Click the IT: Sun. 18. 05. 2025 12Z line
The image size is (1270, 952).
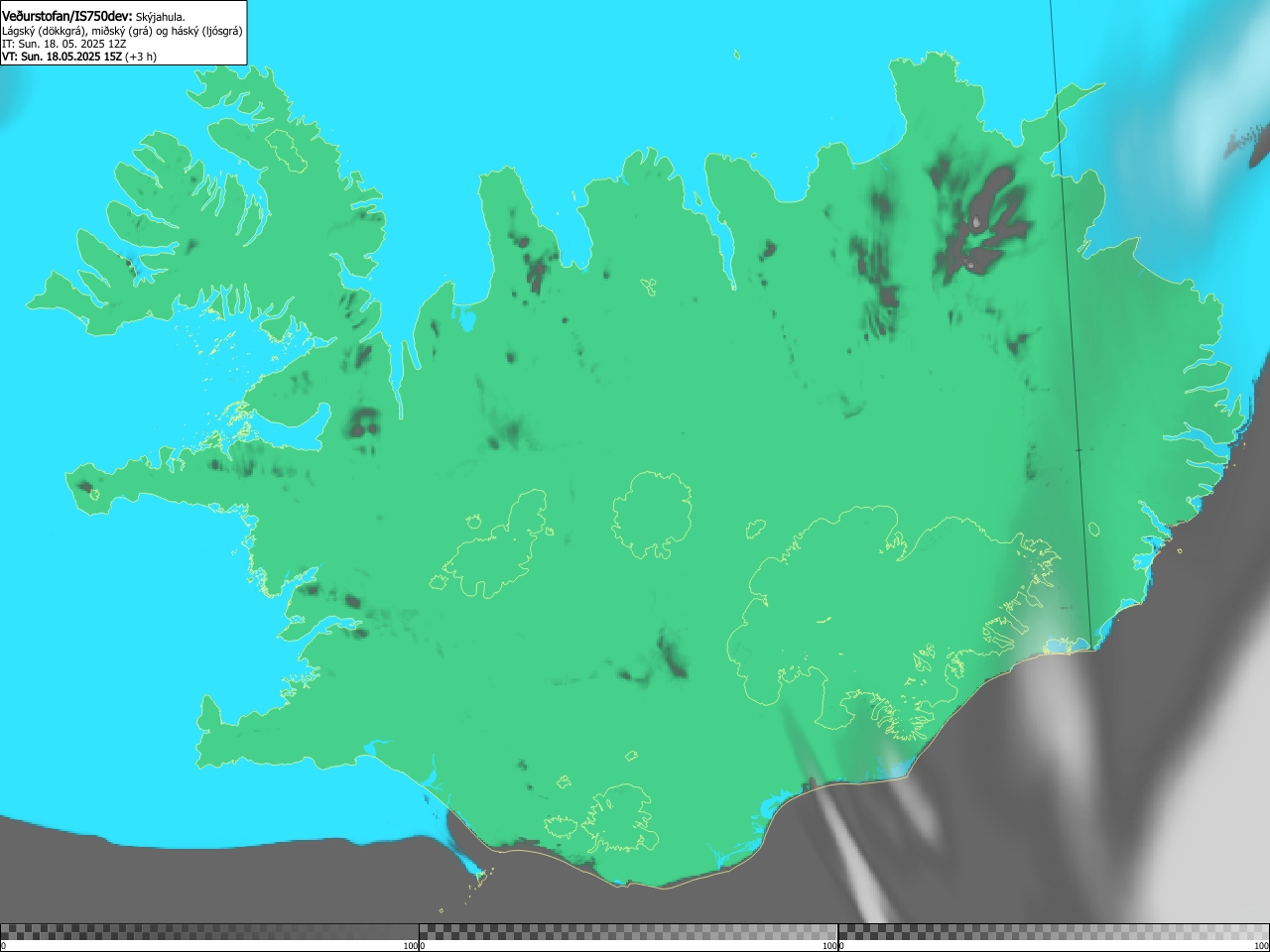coord(64,44)
